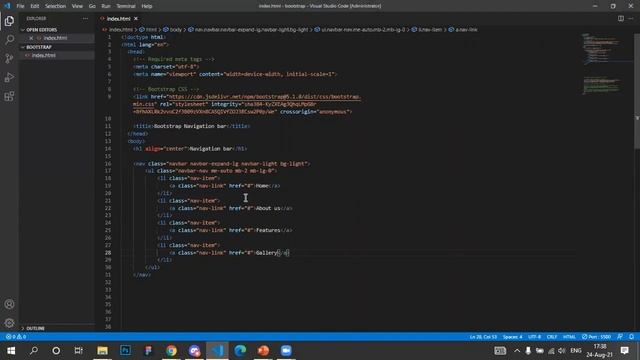Screen dimensions: 640x360
Task: Open File Explorer from taskbar
Action: click(x=102, y=351)
